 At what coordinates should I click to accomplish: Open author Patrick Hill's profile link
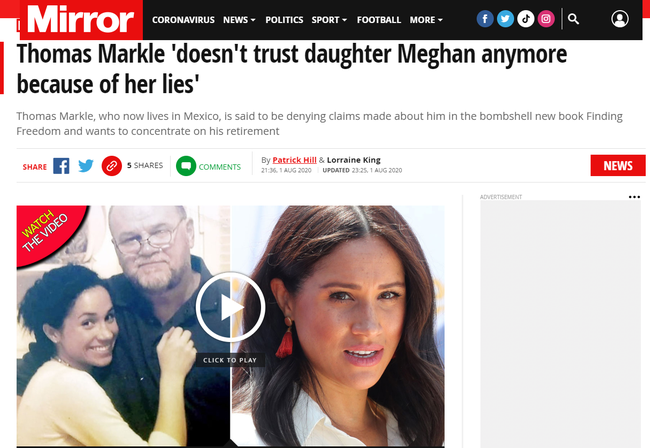[x=294, y=160]
